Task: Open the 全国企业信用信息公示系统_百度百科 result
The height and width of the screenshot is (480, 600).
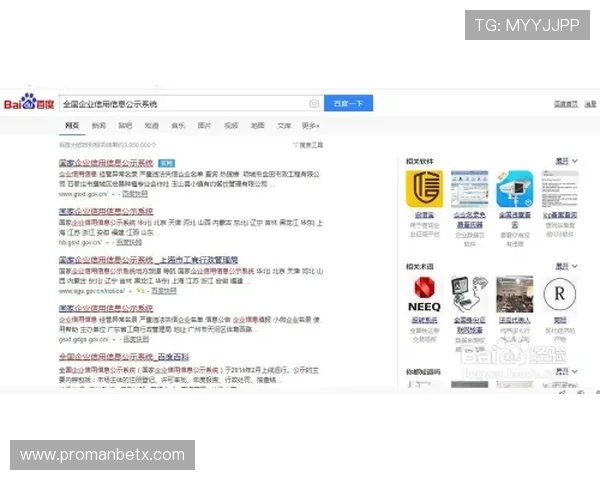Action: (x=124, y=357)
